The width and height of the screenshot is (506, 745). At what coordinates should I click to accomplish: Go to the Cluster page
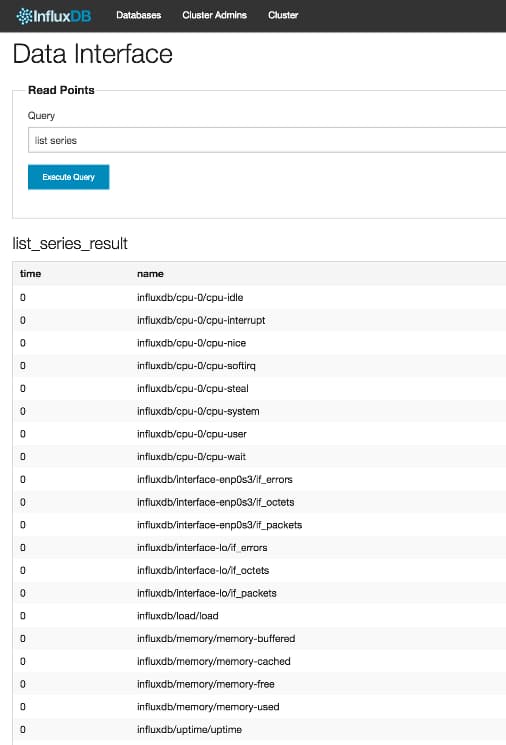[283, 15]
